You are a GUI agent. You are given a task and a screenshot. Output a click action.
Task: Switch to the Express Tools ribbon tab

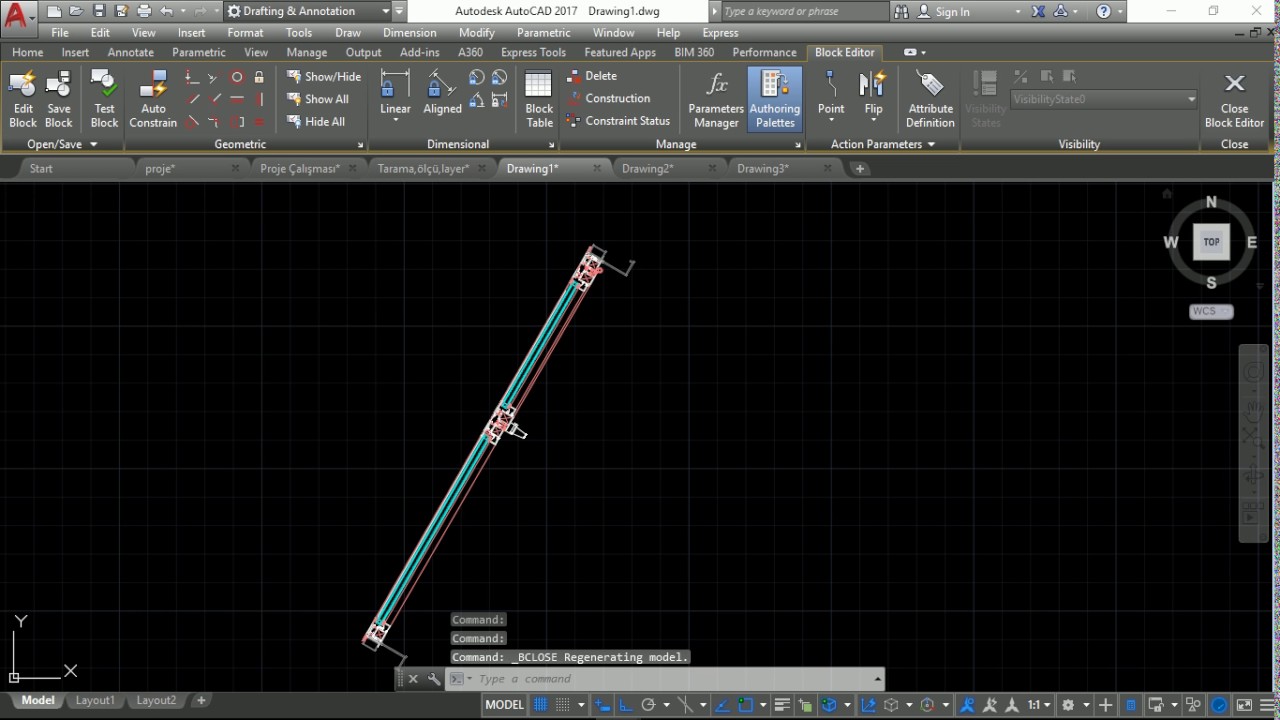click(x=533, y=52)
